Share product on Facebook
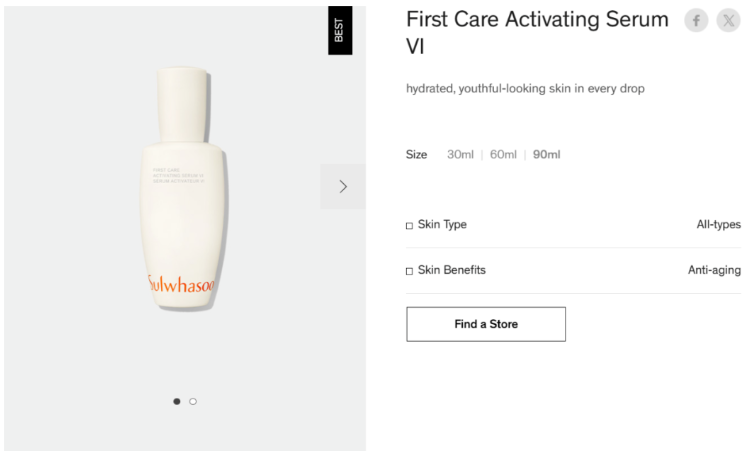The height and width of the screenshot is (457, 749). tap(696, 22)
